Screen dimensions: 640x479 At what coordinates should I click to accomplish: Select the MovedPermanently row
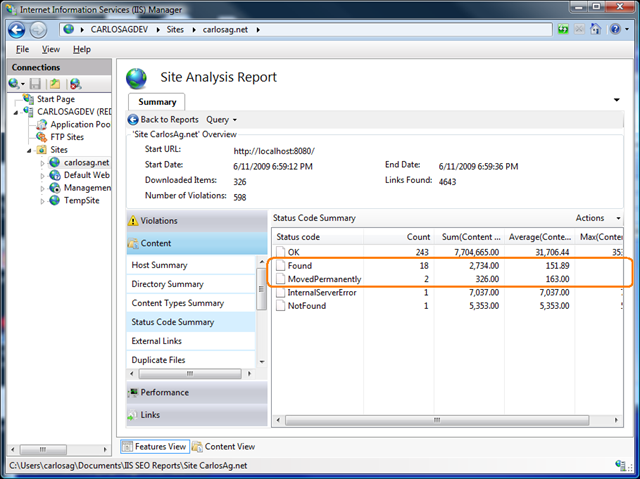(448, 279)
